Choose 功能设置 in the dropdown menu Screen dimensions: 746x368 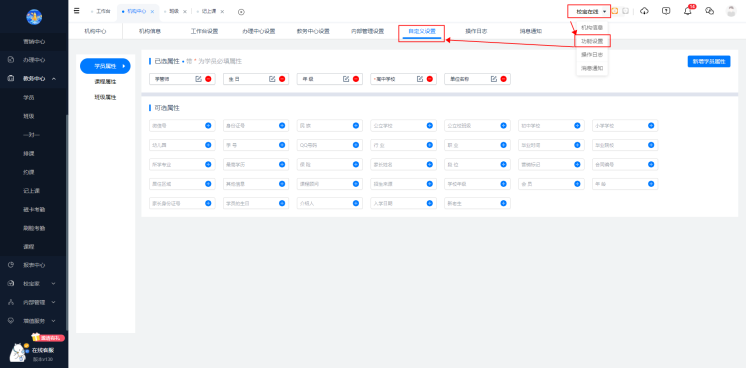(592, 41)
